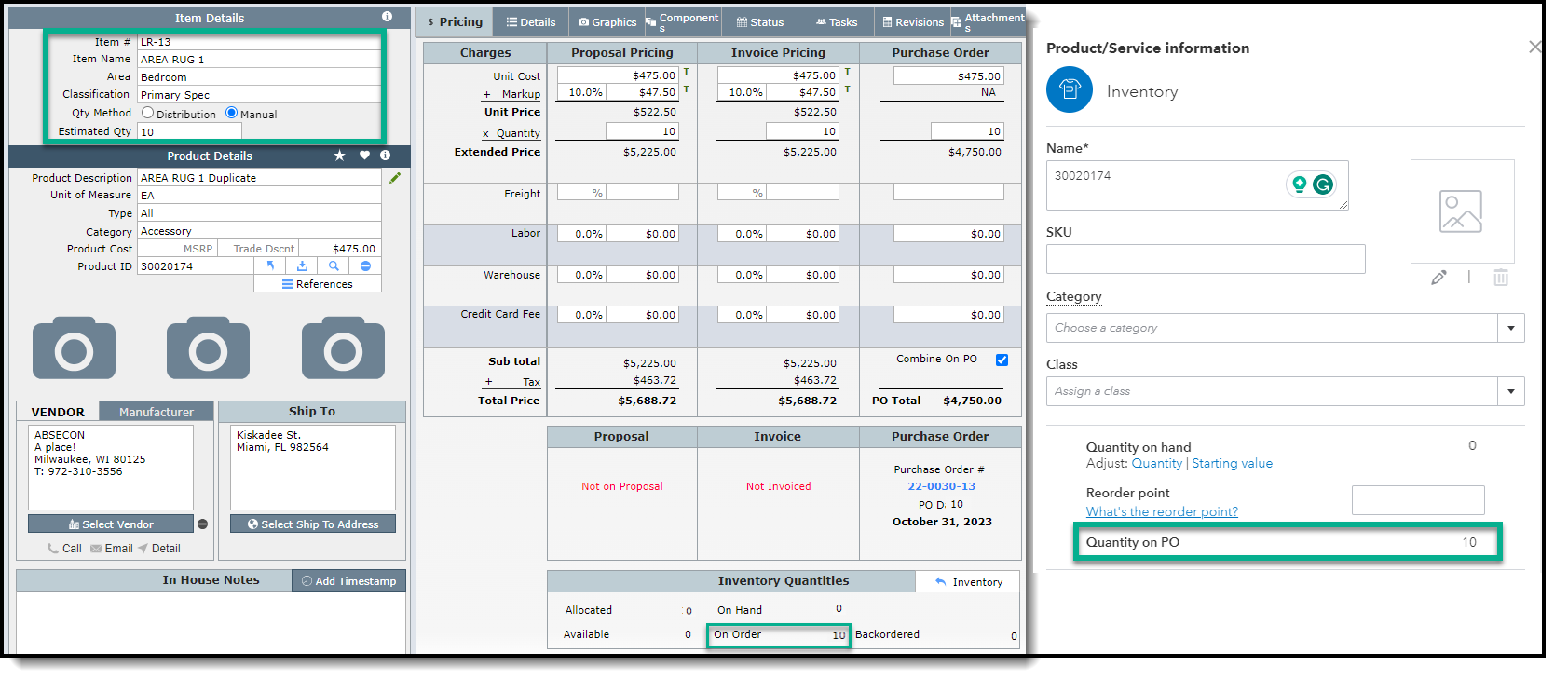Click the first camera image placeholder
The image size is (1568, 680).
coord(74,348)
